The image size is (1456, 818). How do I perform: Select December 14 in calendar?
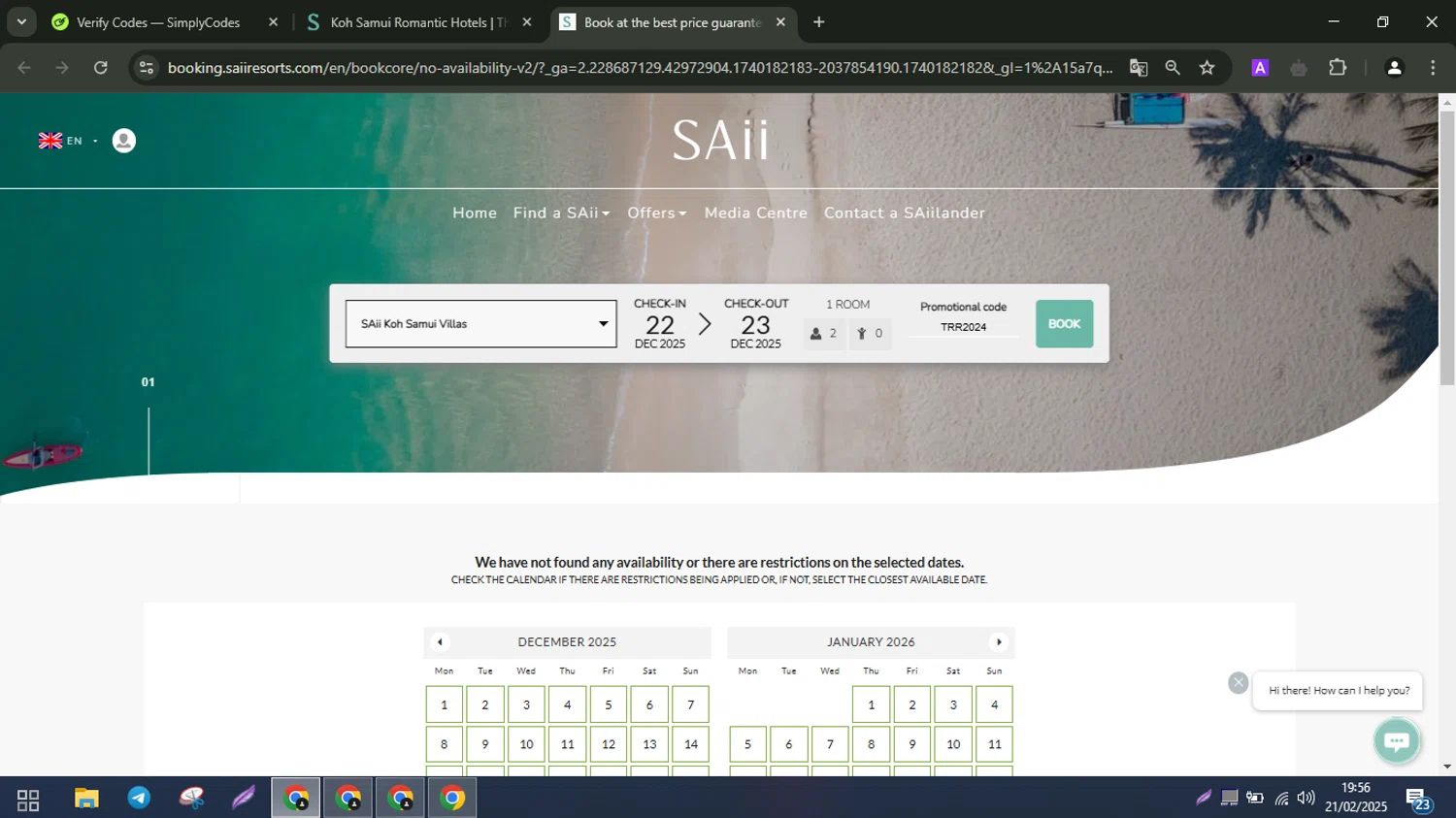691,744
